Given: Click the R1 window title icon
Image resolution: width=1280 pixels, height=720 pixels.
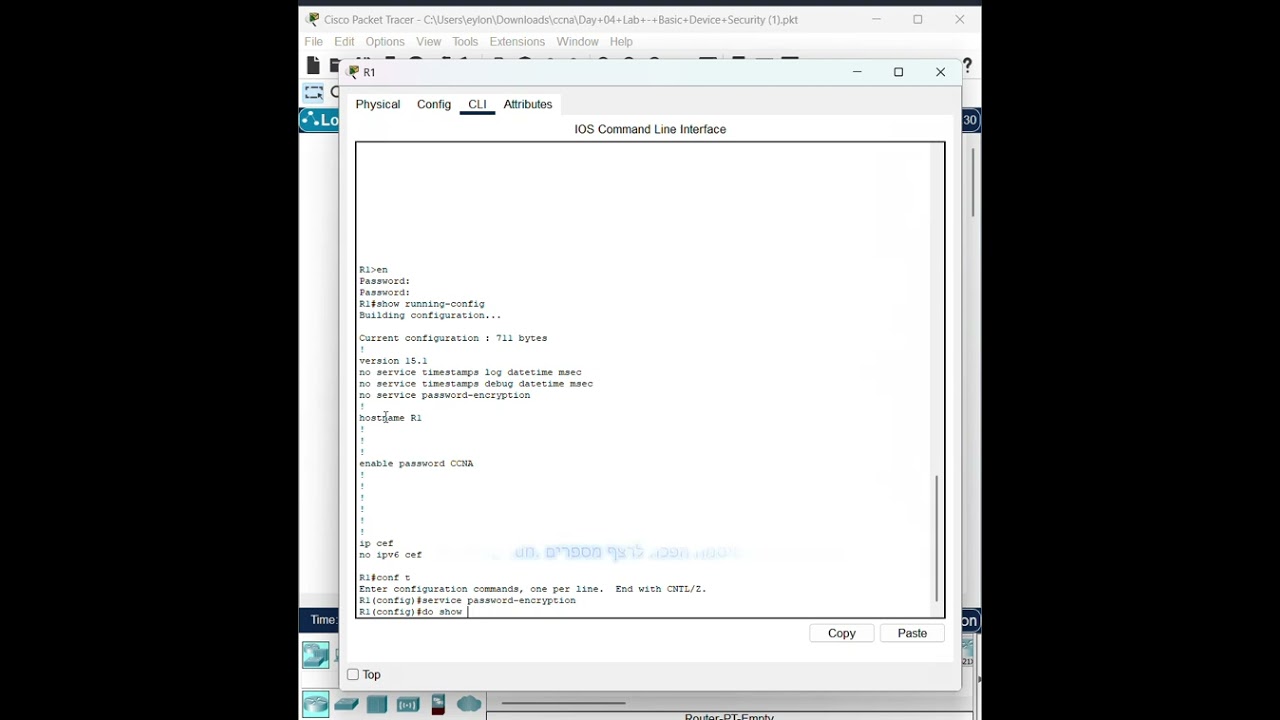Looking at the screenshot, I should pos(353,72).
